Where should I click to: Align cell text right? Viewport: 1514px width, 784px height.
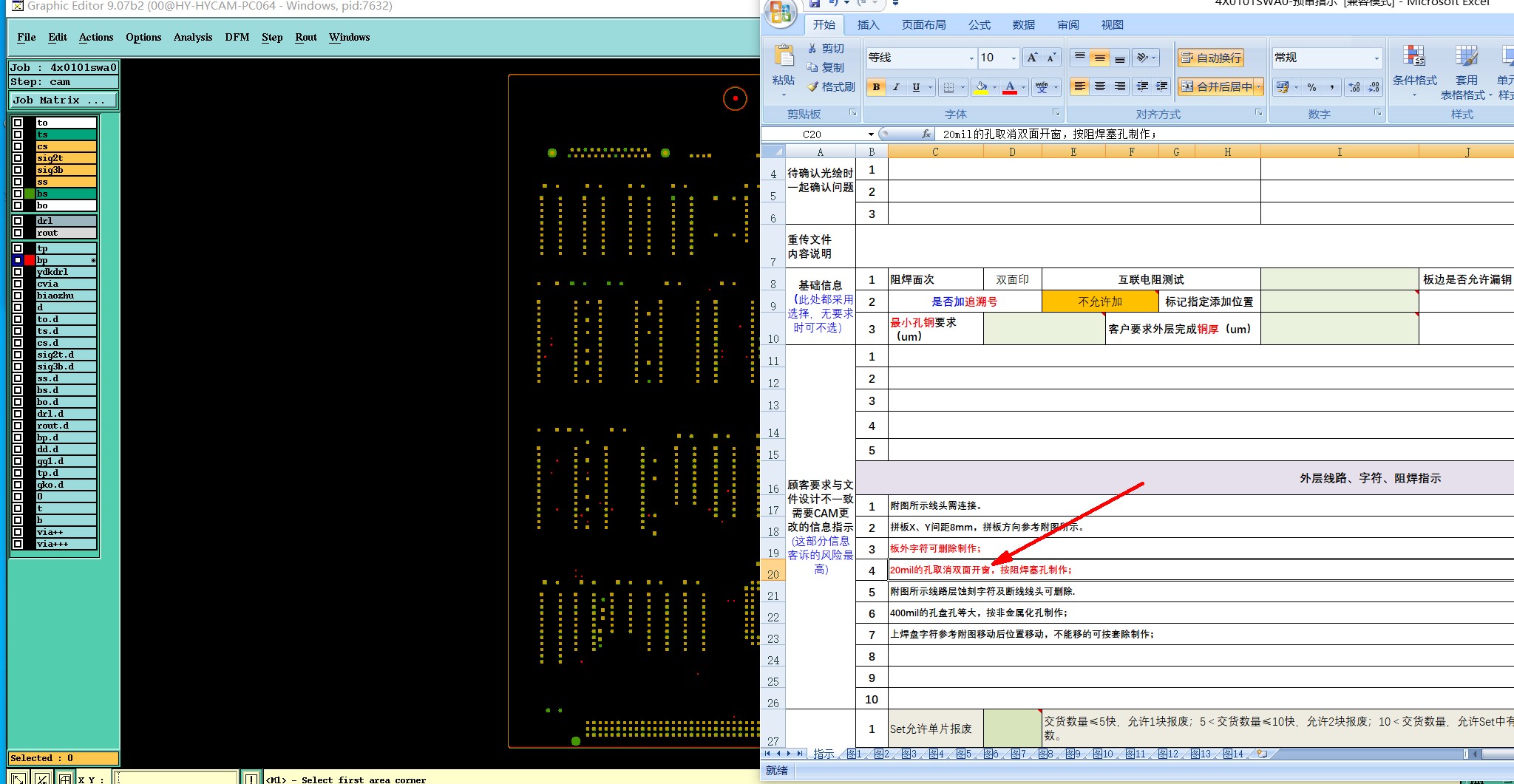click(x=1120, y=87)
